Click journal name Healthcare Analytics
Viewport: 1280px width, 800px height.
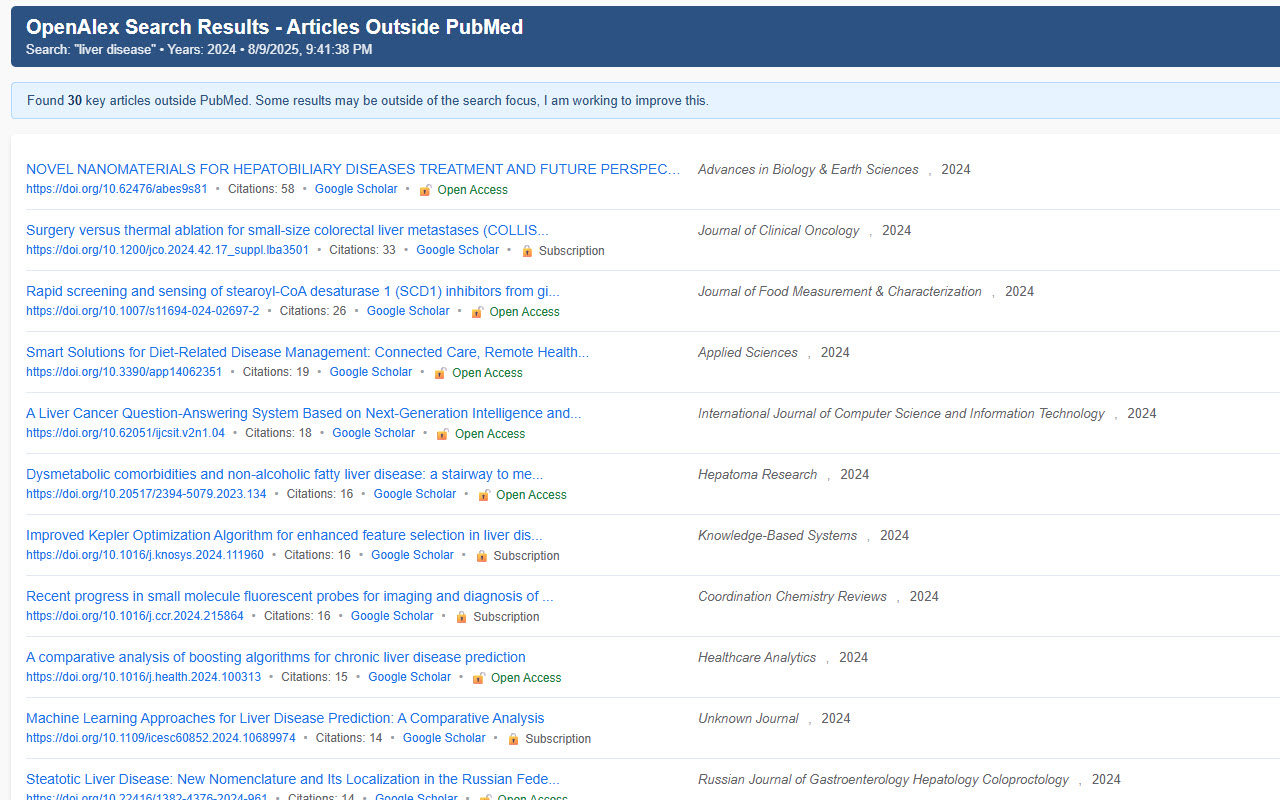tap(757, 657)
